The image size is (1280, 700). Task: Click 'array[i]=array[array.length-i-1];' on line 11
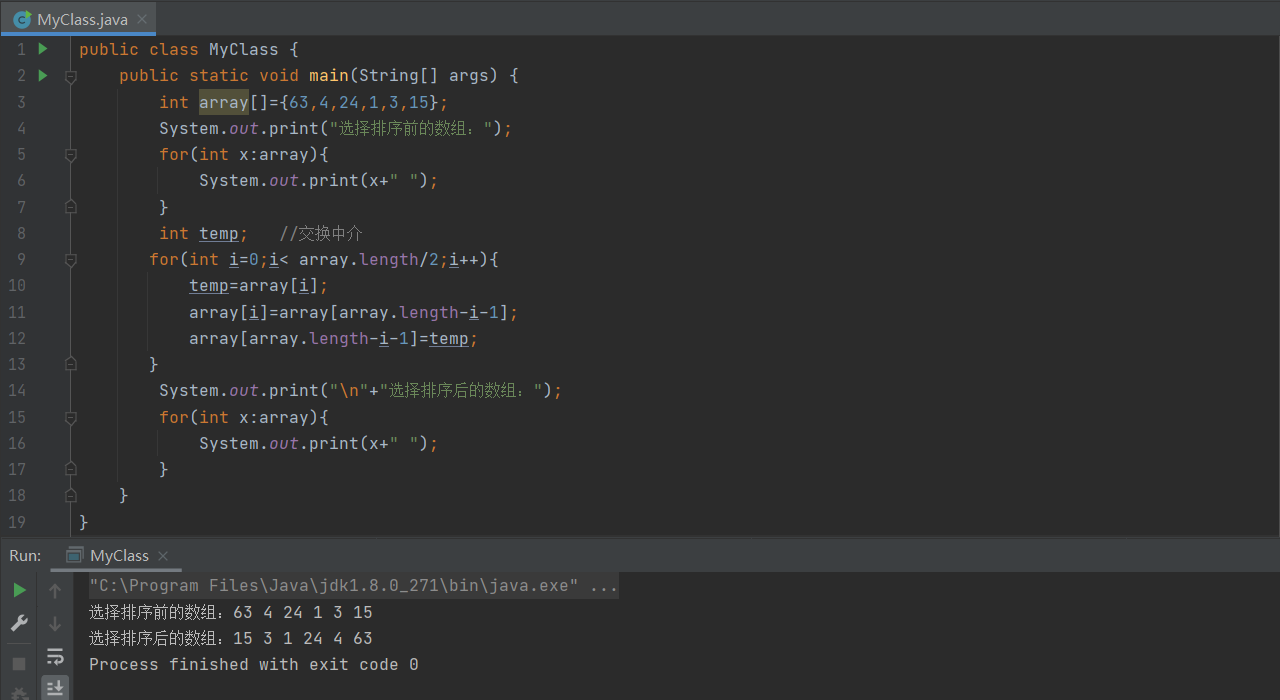[x=354, y=312]
